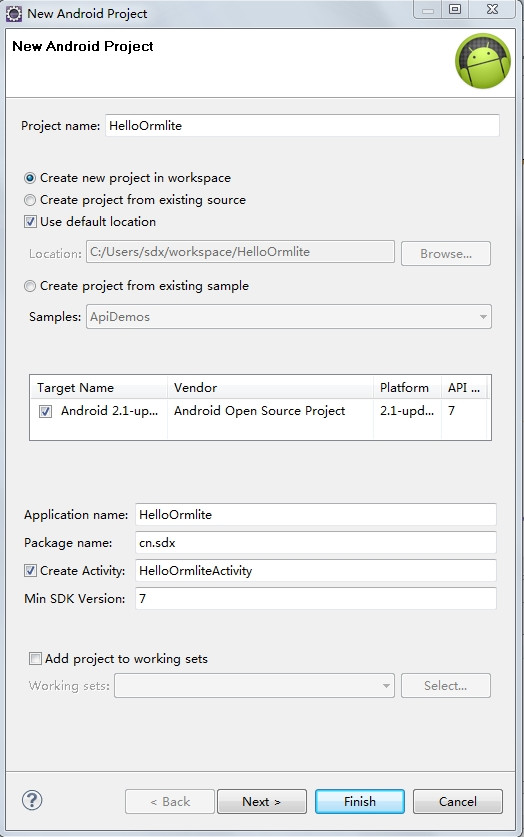Click the Vendor column header
524x837 pixels.
pyautogui.click(x=271, y=388)
